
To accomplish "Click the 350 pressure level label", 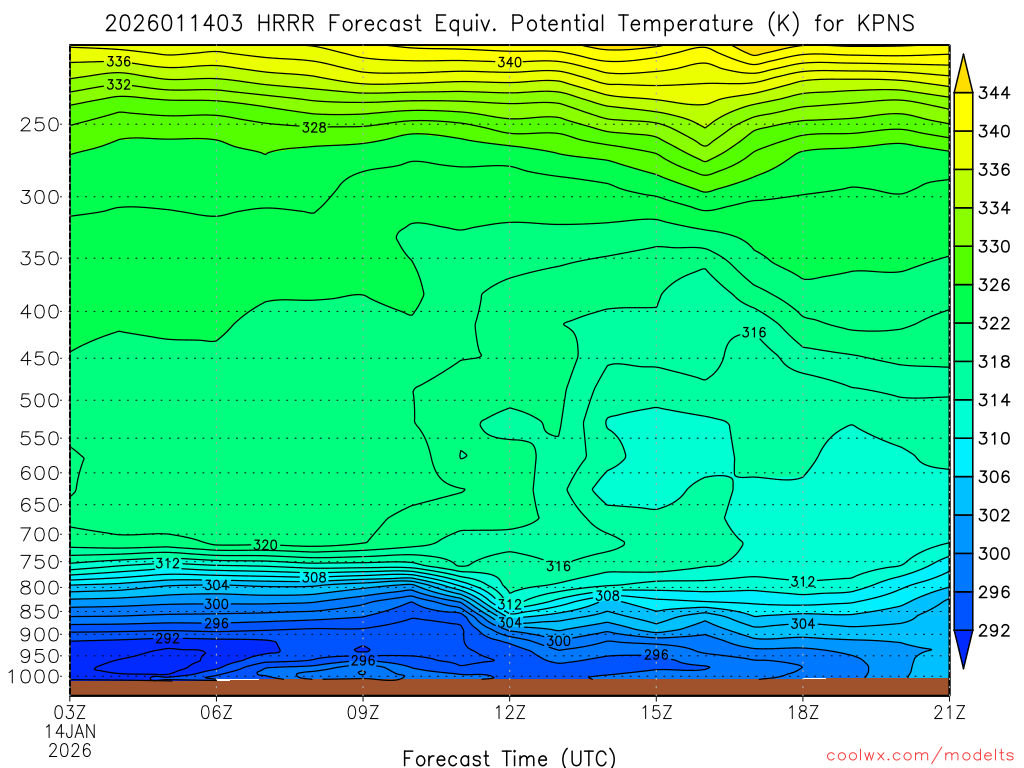I will click(40, 258).
